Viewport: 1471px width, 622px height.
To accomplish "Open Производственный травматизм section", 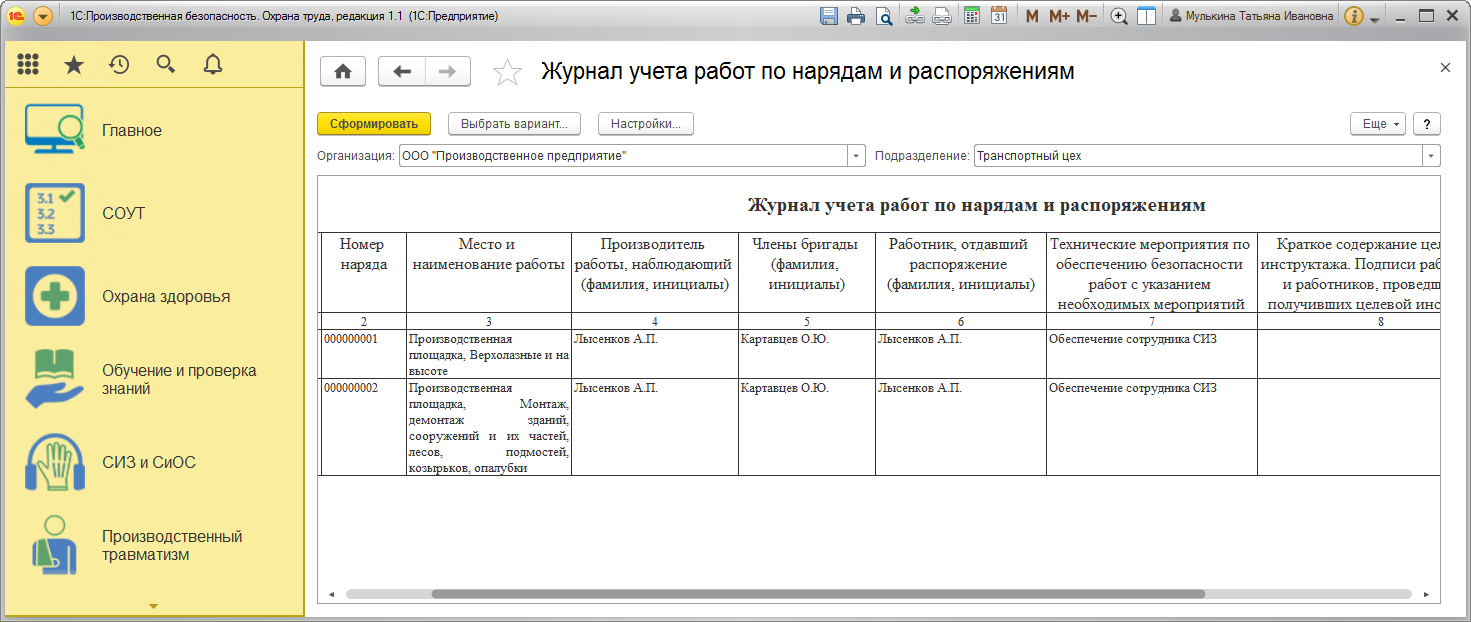I will click(x=154, y=545).
